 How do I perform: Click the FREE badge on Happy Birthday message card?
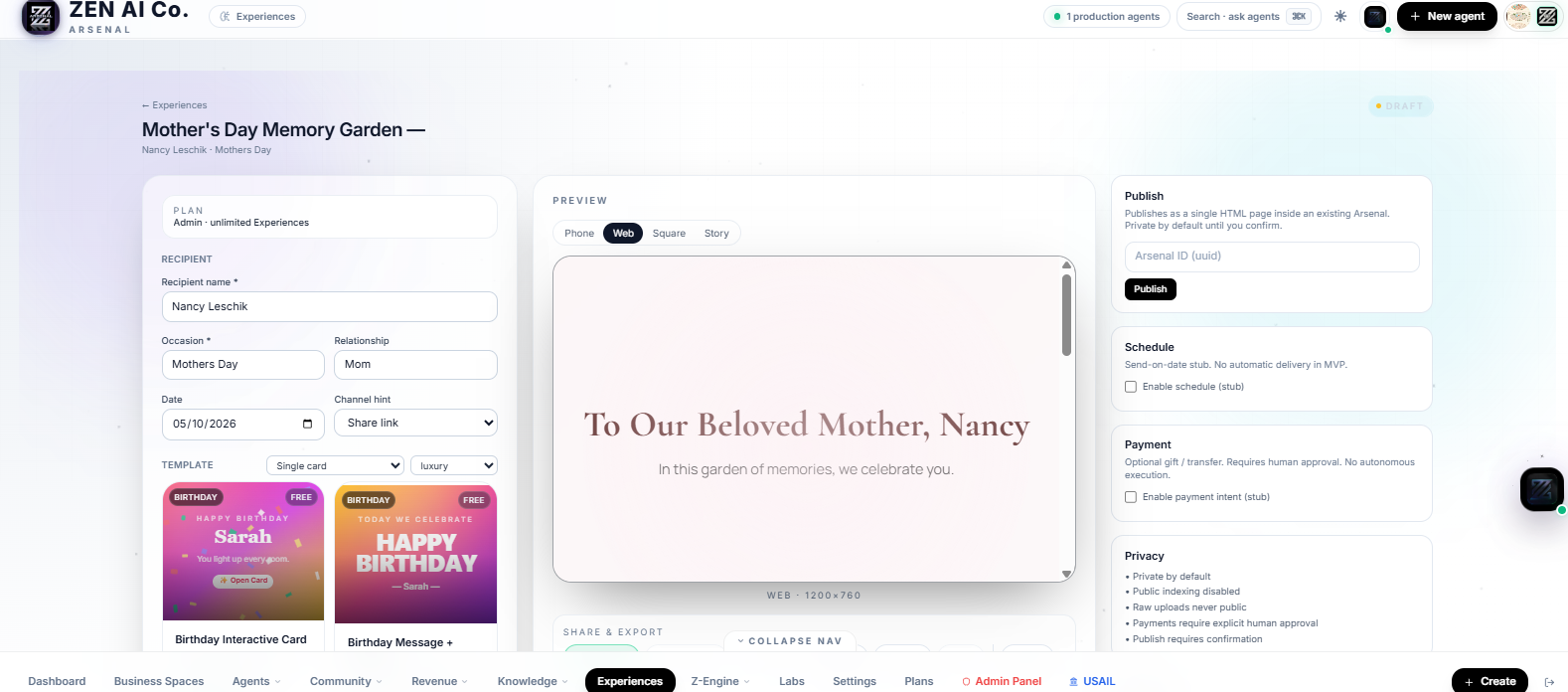[x=474, y=500]
